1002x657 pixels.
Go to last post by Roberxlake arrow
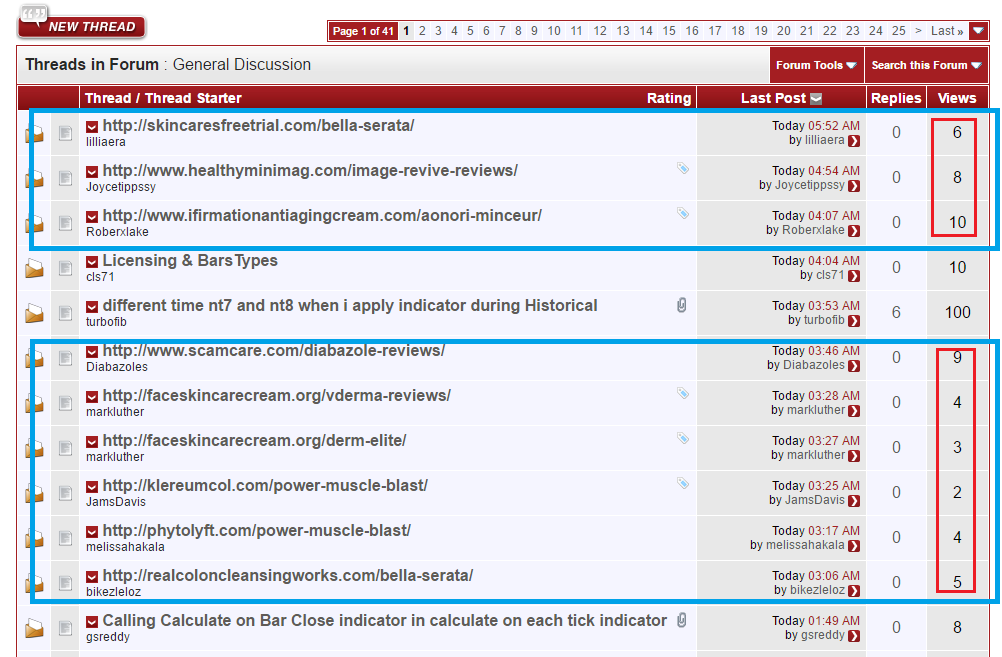click(x=854, y=231)
